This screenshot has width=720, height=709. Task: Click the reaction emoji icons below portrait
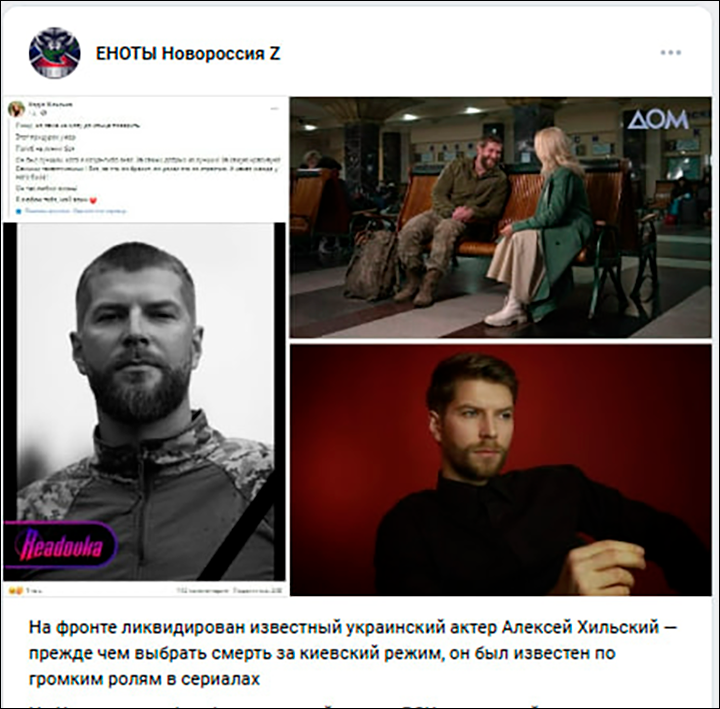tap(16, 591)
